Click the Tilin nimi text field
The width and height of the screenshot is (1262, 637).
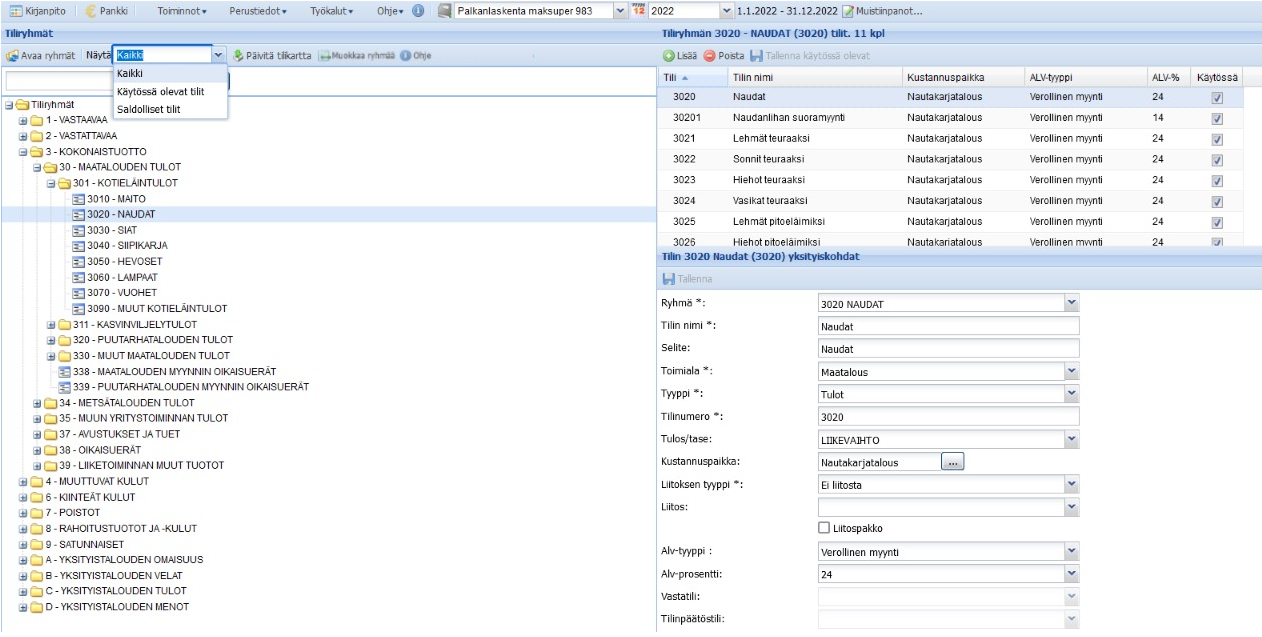[x=948, y=326]
